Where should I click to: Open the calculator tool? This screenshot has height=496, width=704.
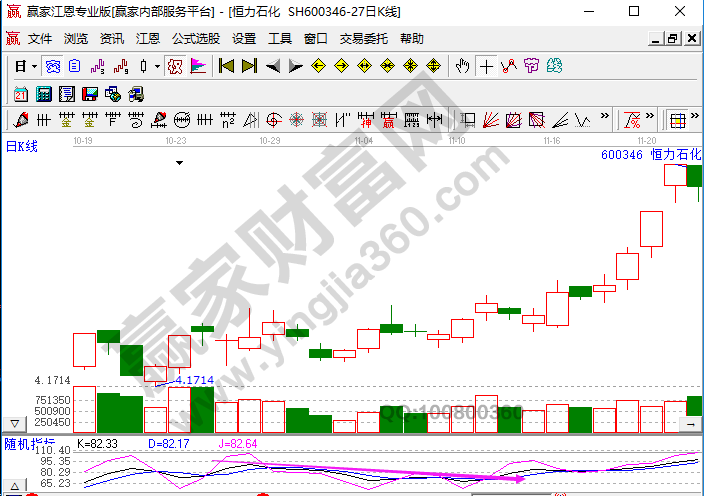click(43, 94)
